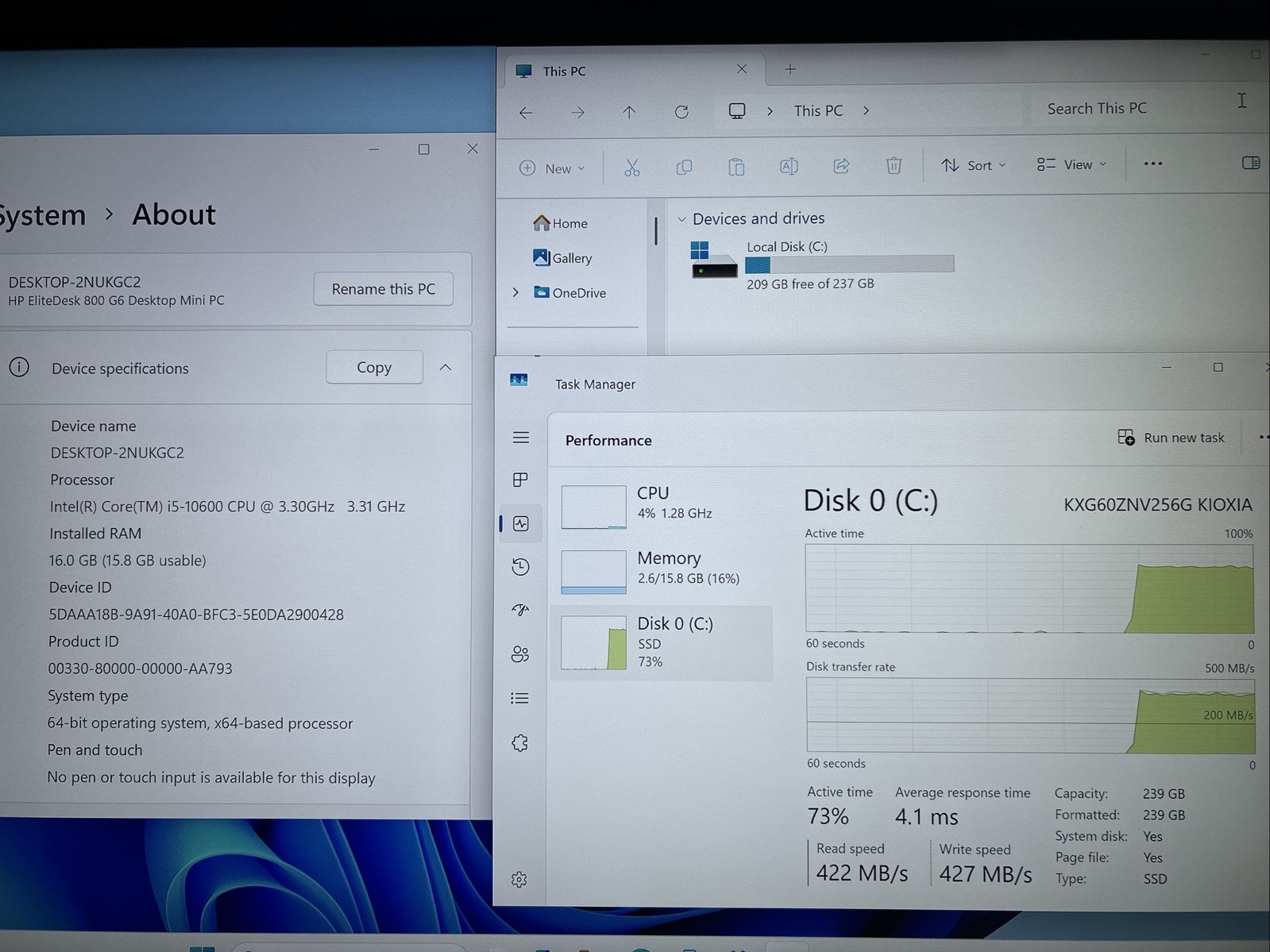The height and width of the screenshot is (952, 1270).
Task: Click the Installed RAM value 16.0 GB
Action: click(x=127, y=561)
